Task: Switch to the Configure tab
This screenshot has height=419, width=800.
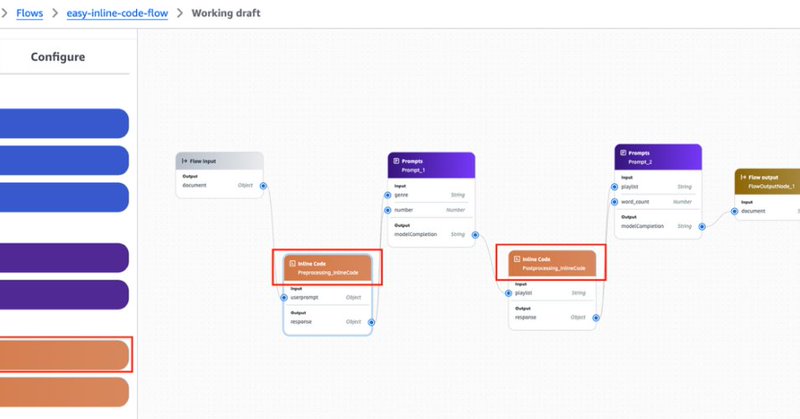Action: point(58,57)
